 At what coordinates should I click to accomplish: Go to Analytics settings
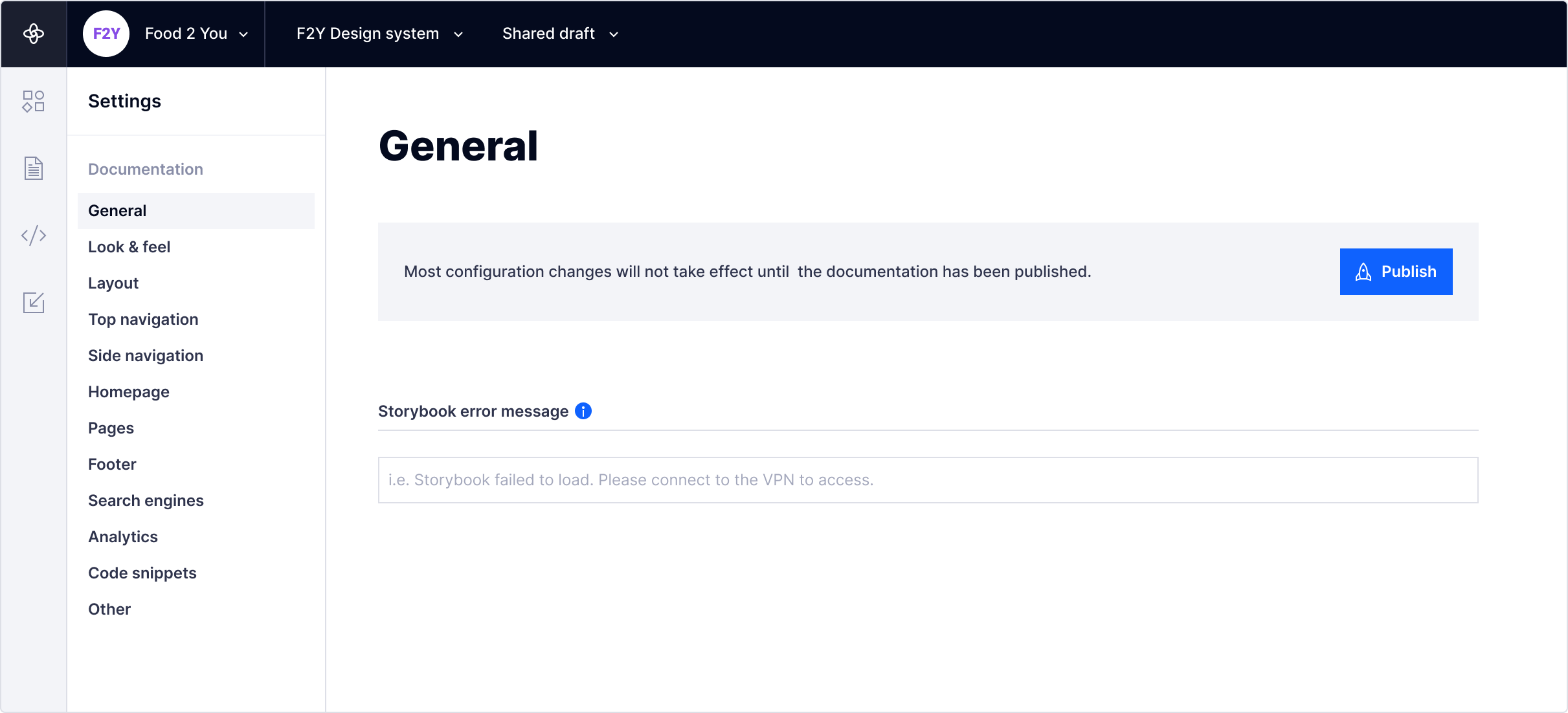pos(123,537)
